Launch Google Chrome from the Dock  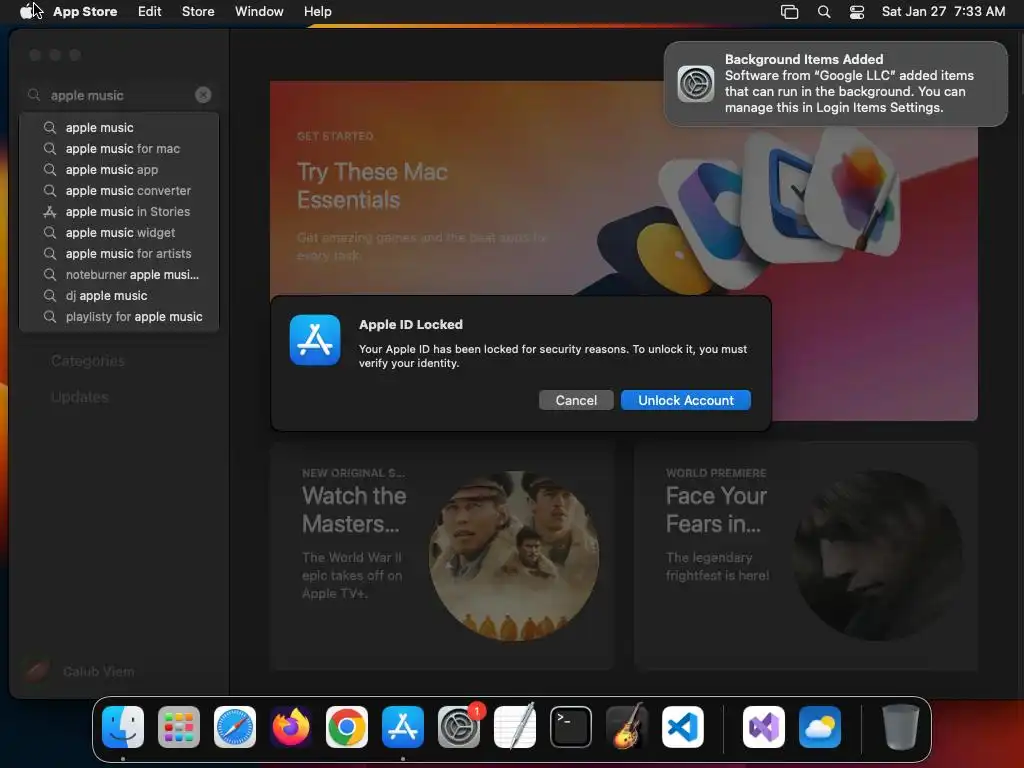click(347, 727)
